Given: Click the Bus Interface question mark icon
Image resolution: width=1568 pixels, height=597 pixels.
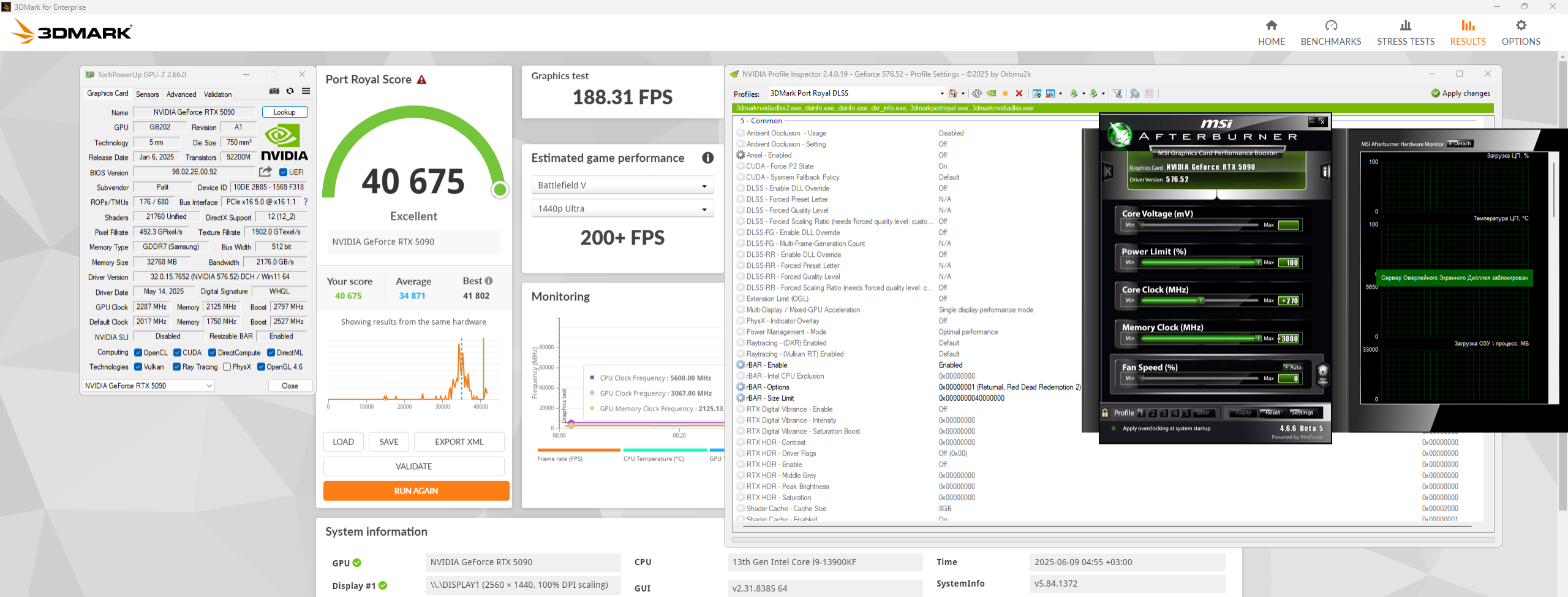Looking at the screenshot, I should click(x=306, y=202).
